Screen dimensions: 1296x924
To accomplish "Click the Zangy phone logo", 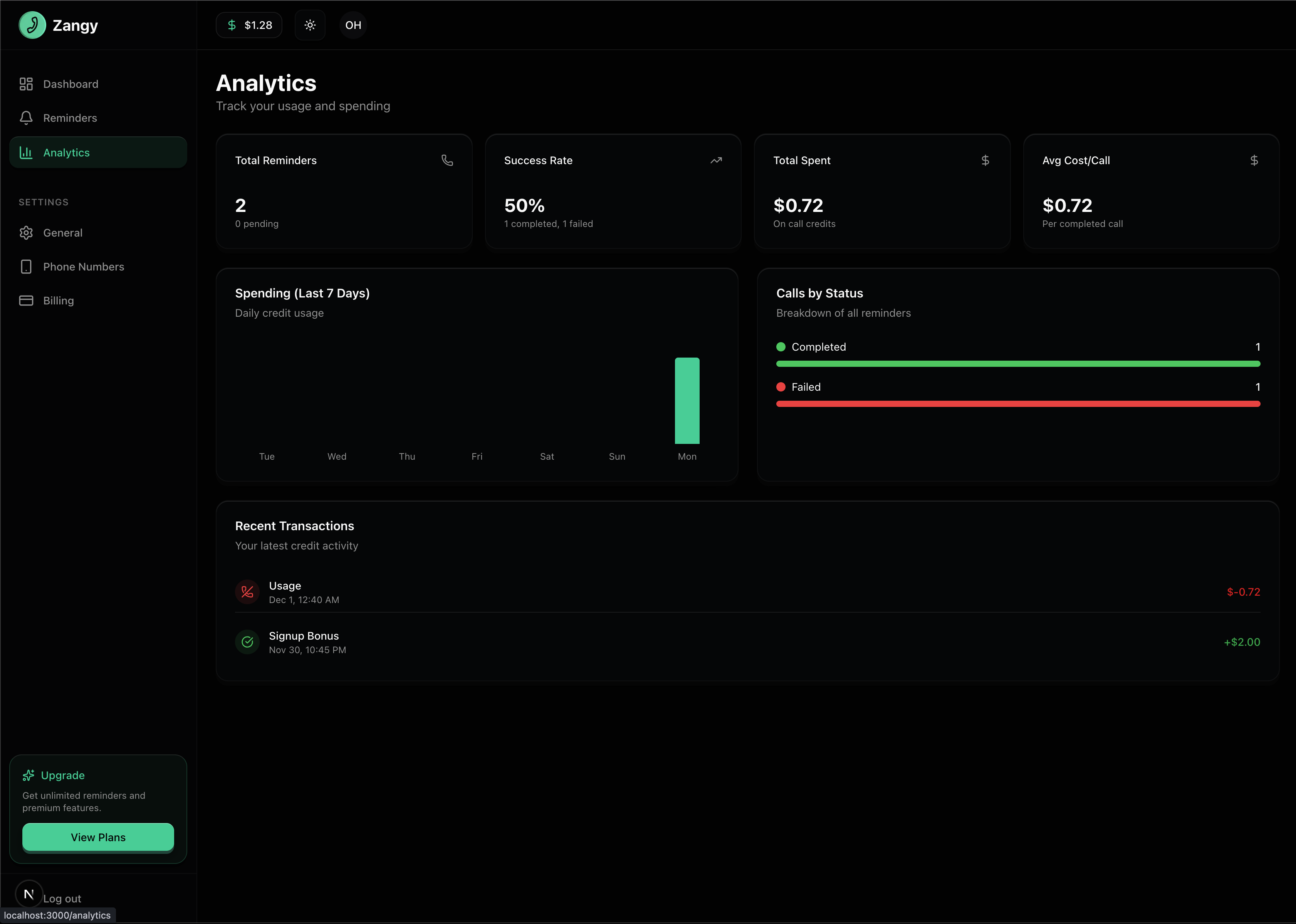I will coord(32,25).
